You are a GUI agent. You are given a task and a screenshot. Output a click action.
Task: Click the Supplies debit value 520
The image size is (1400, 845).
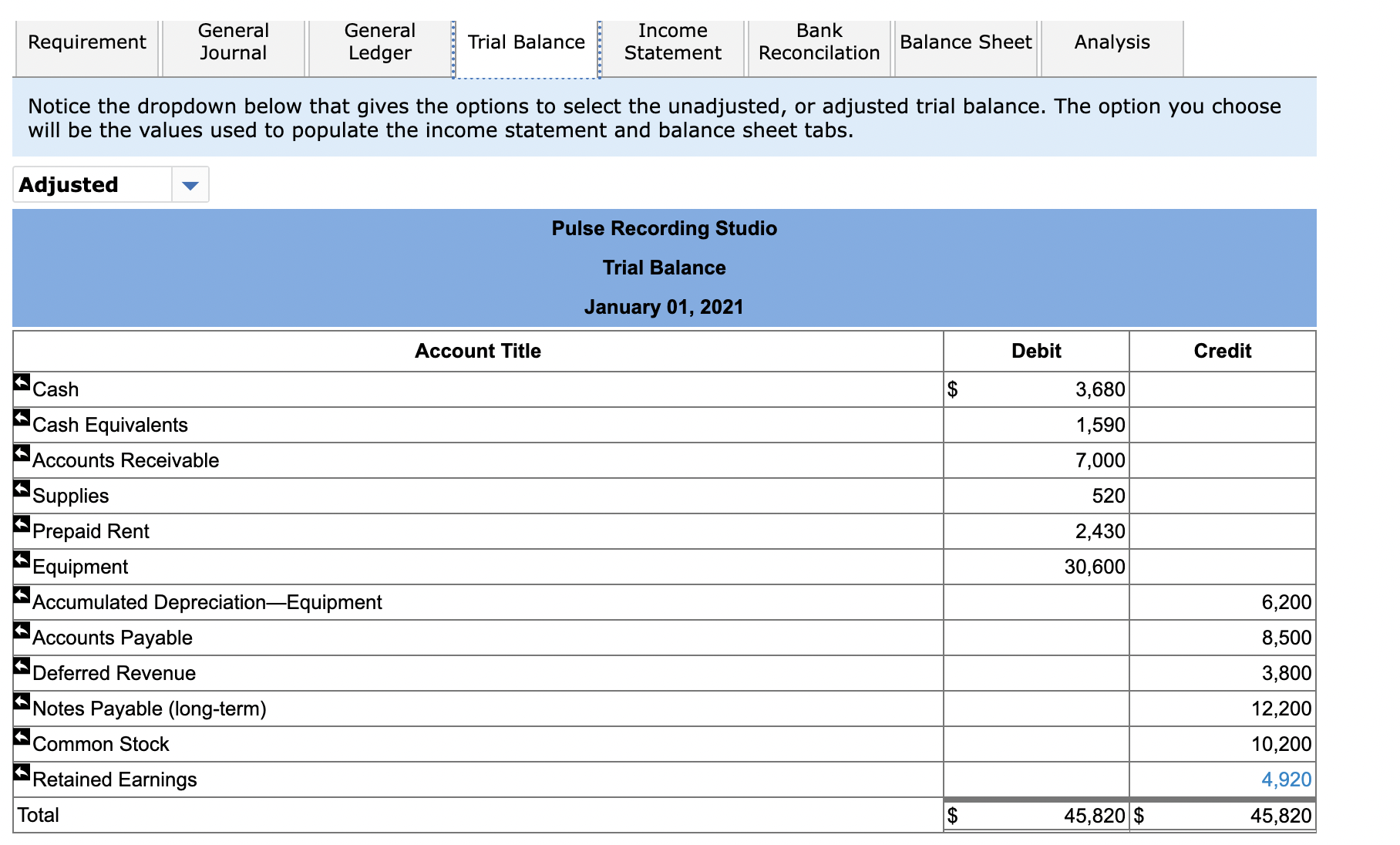point(1109,496)
